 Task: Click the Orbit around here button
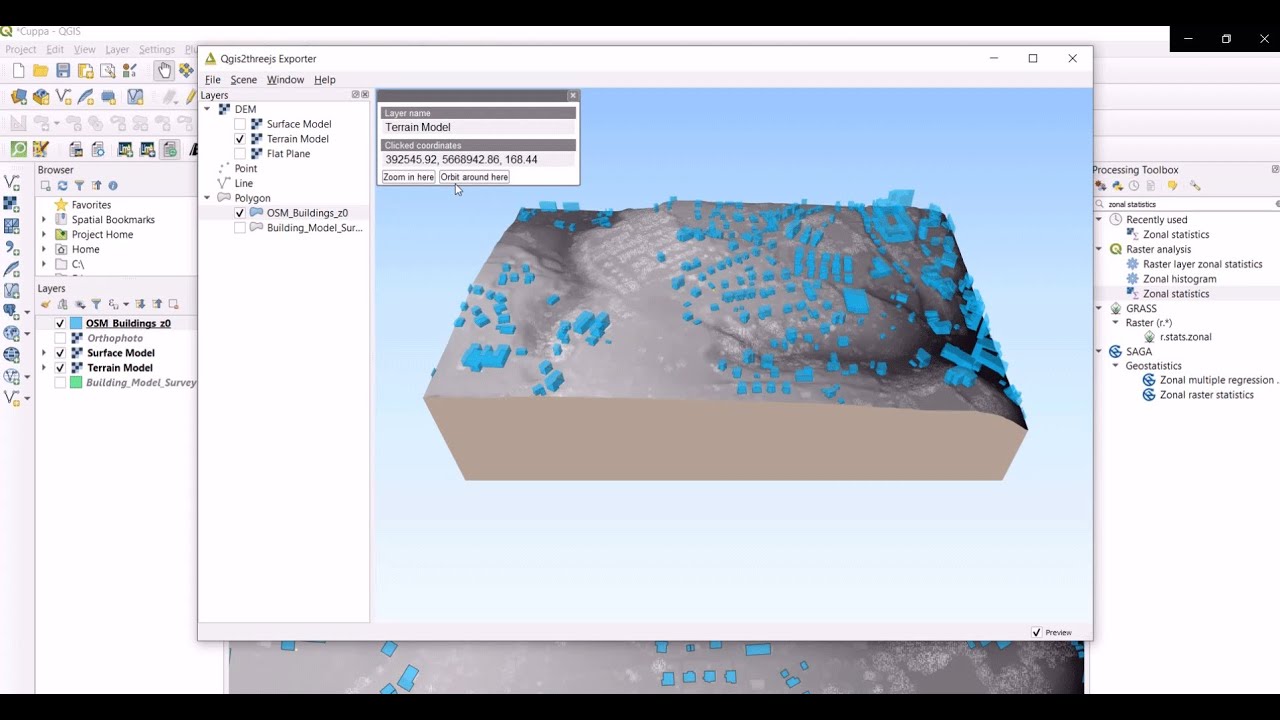point(474,177)
